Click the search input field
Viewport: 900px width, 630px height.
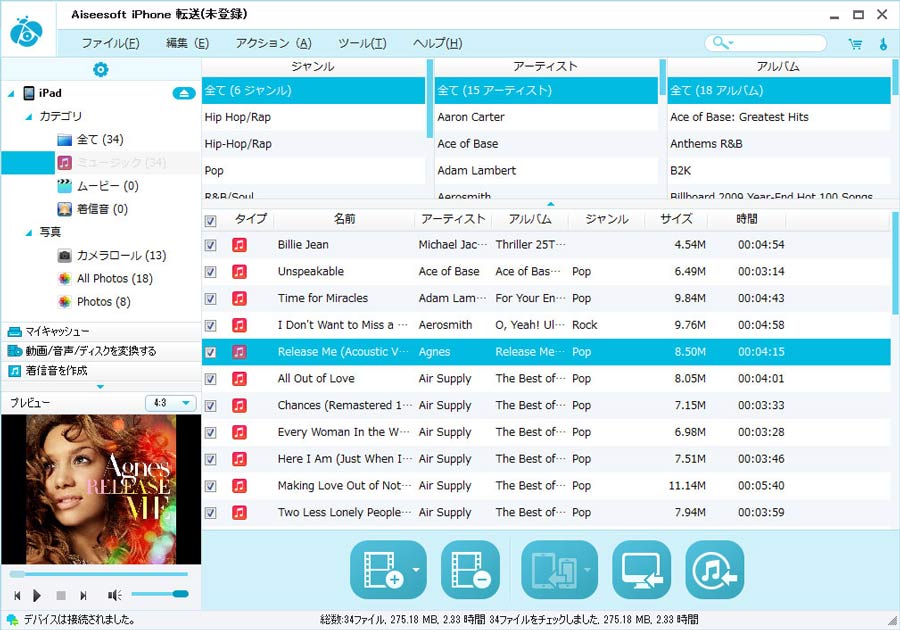tap(777, 43)
